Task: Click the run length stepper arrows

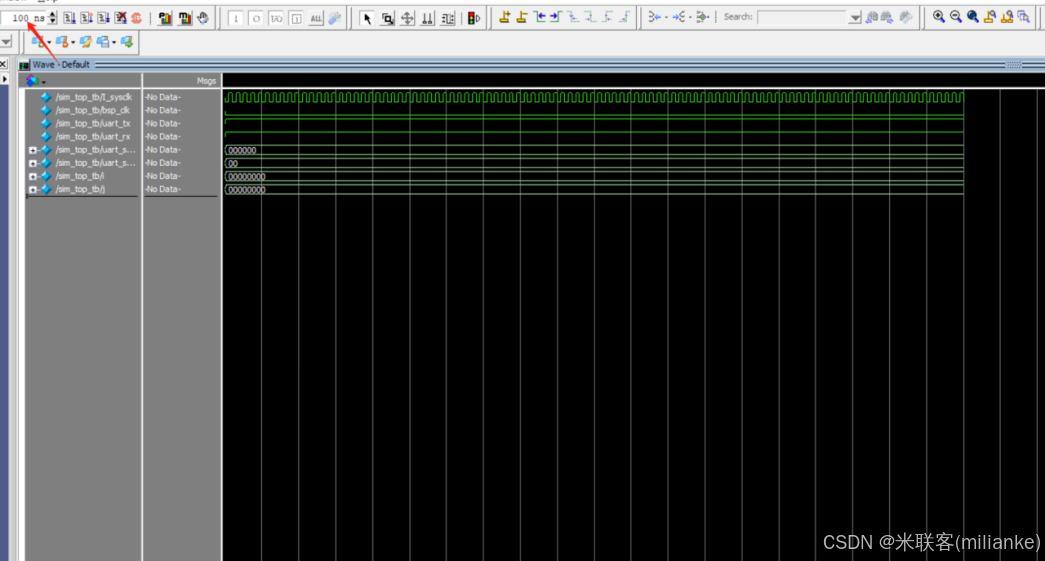Action: pyautogui.click(x=53, y=18)
